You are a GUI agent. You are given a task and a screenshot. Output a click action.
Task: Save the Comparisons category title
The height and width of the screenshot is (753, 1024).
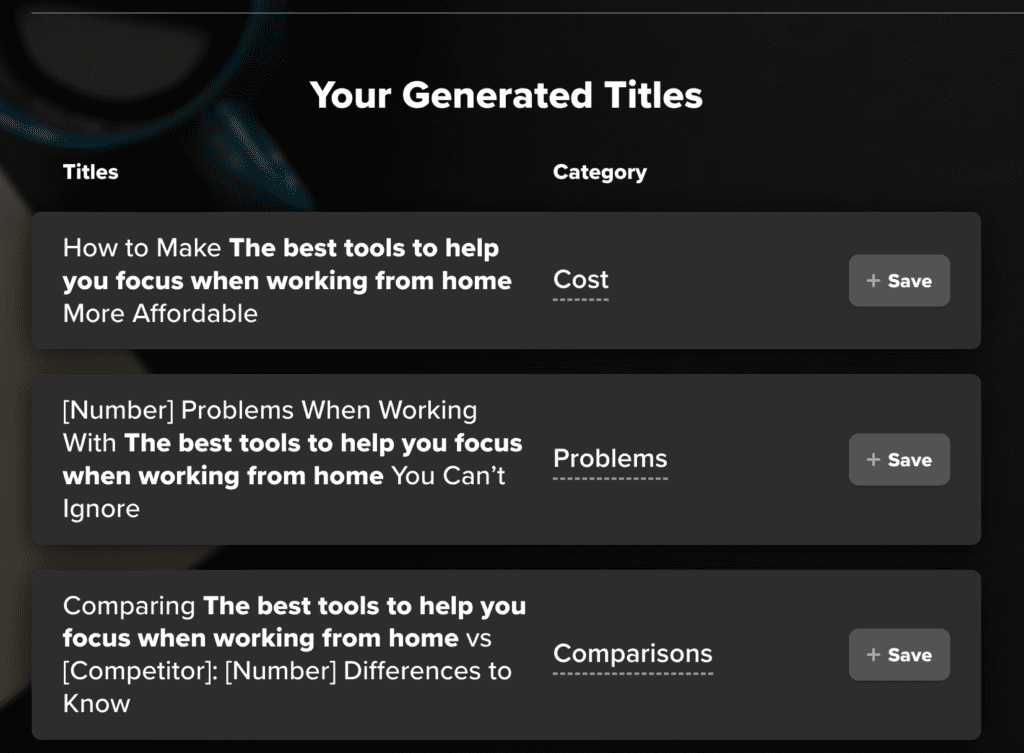point(899,654)
